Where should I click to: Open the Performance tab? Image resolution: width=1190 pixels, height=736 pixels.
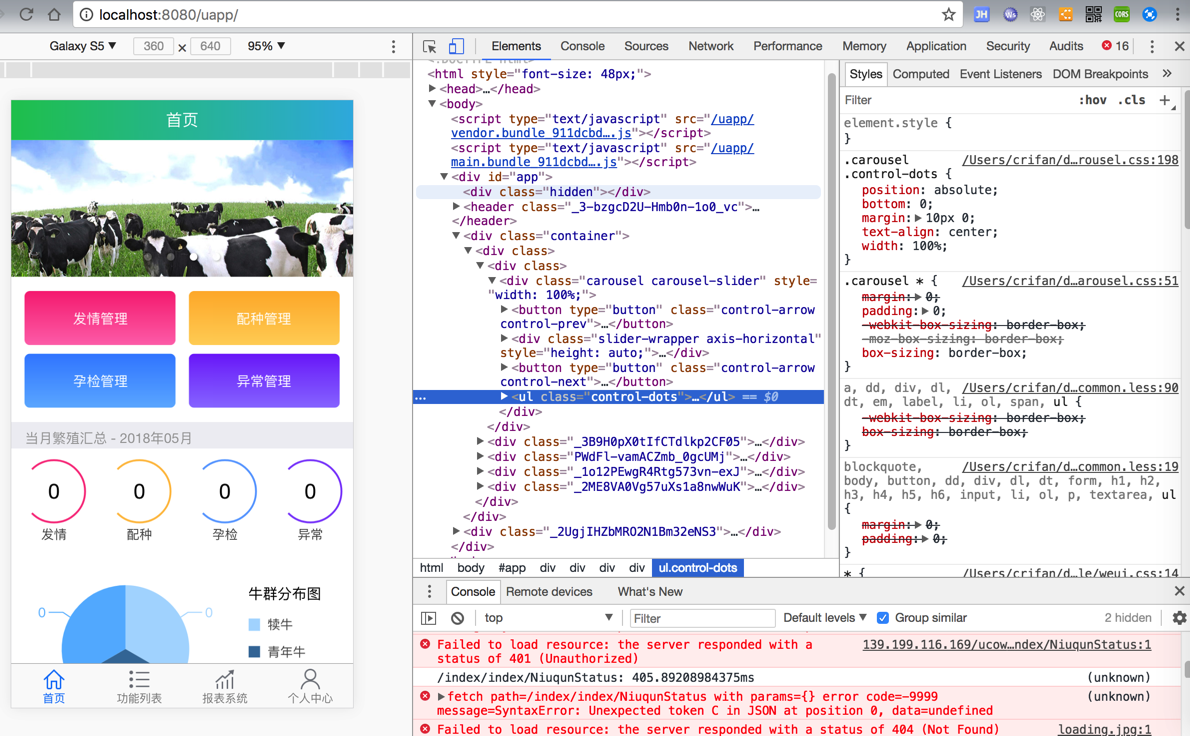(787, 46)
